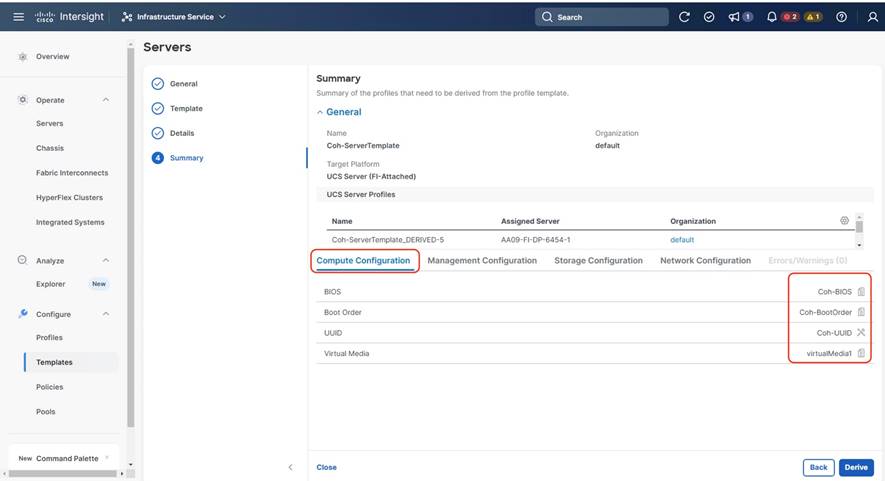Click the profiles table scrollbar
The width and height of the screenshot is (885, 481).
coord(859,227)
